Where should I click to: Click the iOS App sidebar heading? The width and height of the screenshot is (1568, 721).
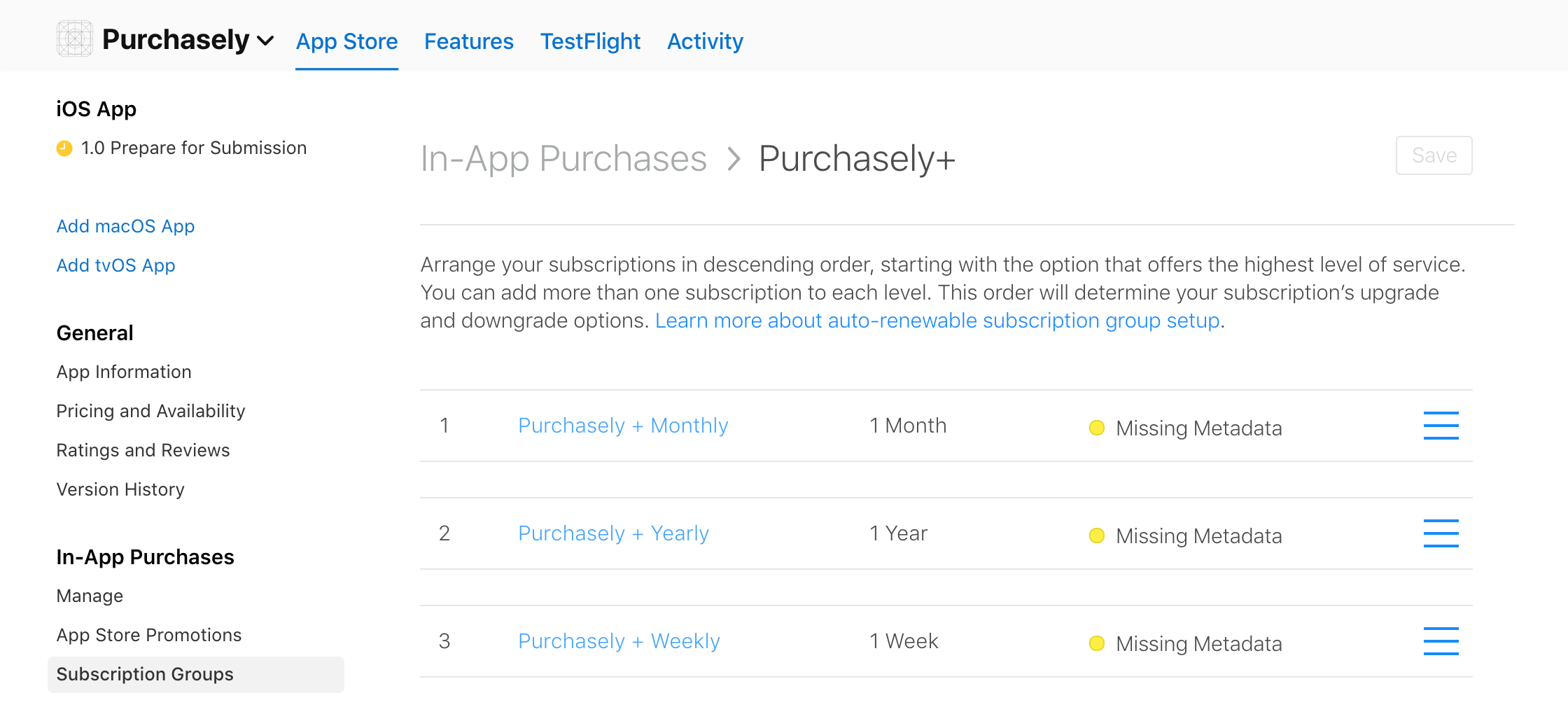coord(97,109)
